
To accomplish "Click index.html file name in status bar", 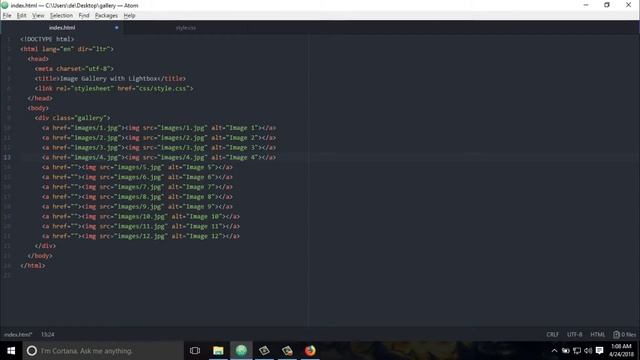I will (x=18, y=334).
